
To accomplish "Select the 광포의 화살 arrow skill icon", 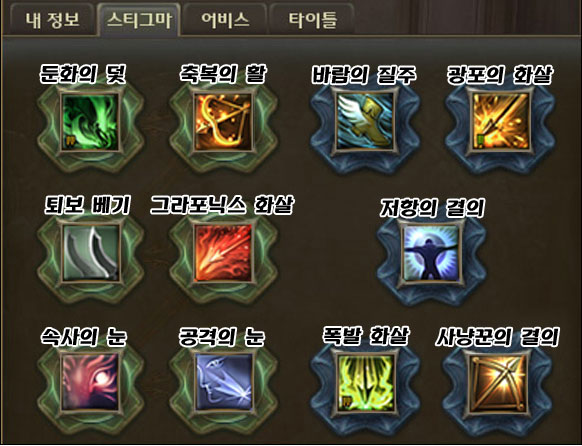I will coord(500,122).
